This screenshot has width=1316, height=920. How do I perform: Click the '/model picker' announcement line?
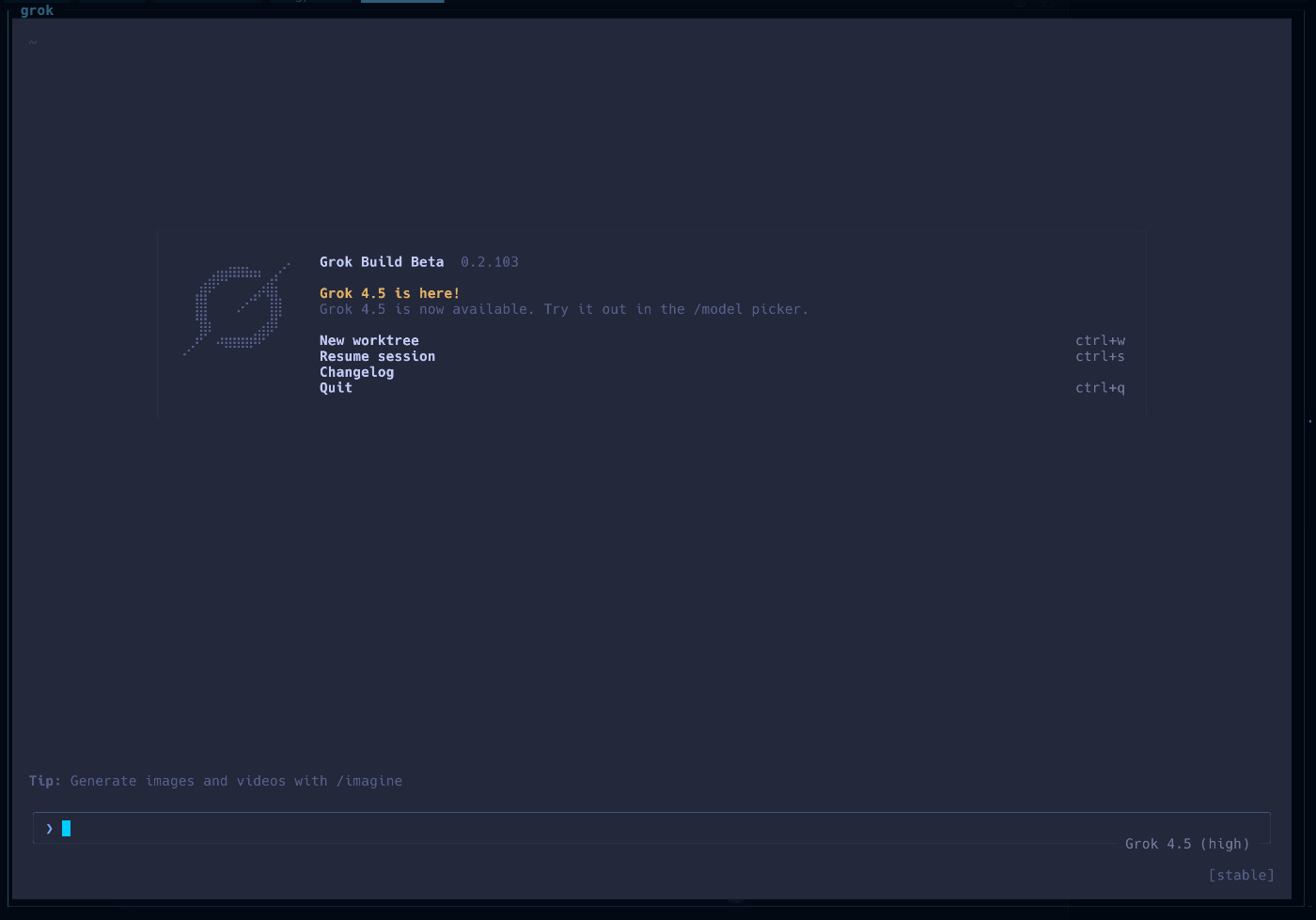564,309
